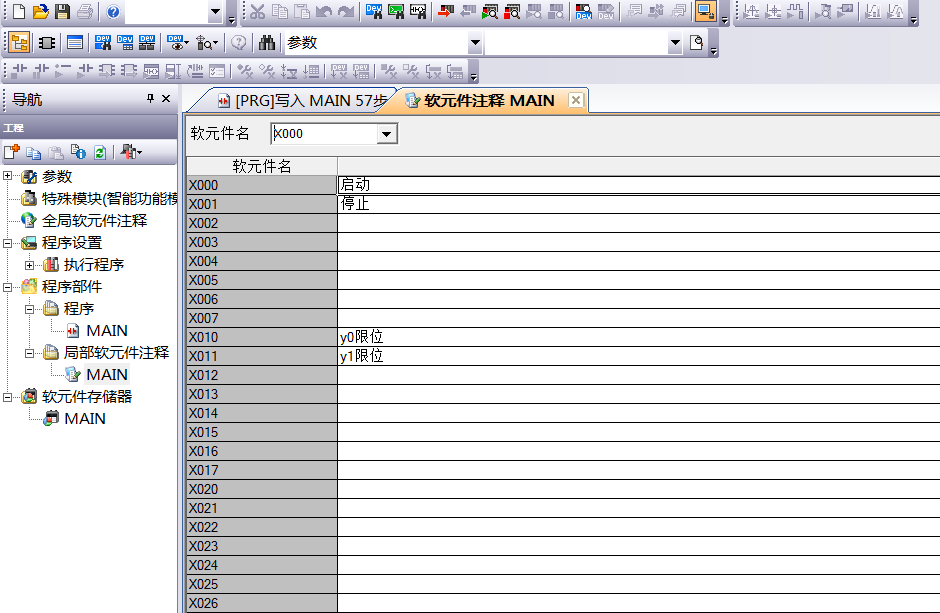Click the Save project floppy disk icon
Viewport: 940px width, 613px height.
click(x=62, y=12)
